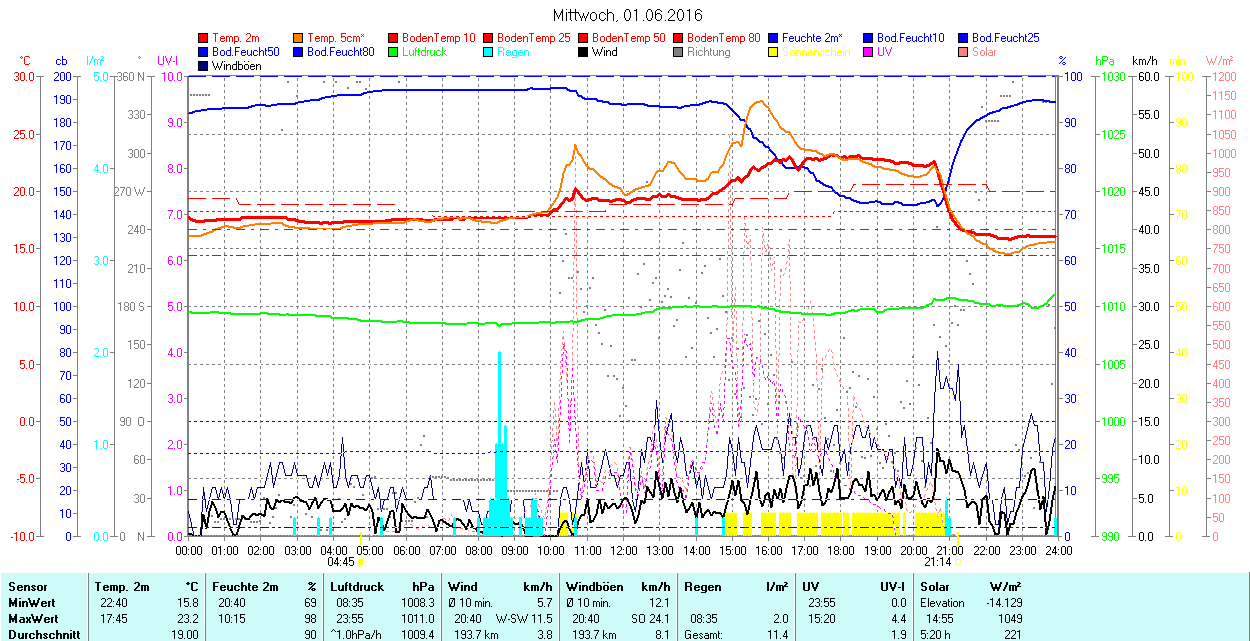Click the green 'hPa' axis unit label

pos(1105,61)
